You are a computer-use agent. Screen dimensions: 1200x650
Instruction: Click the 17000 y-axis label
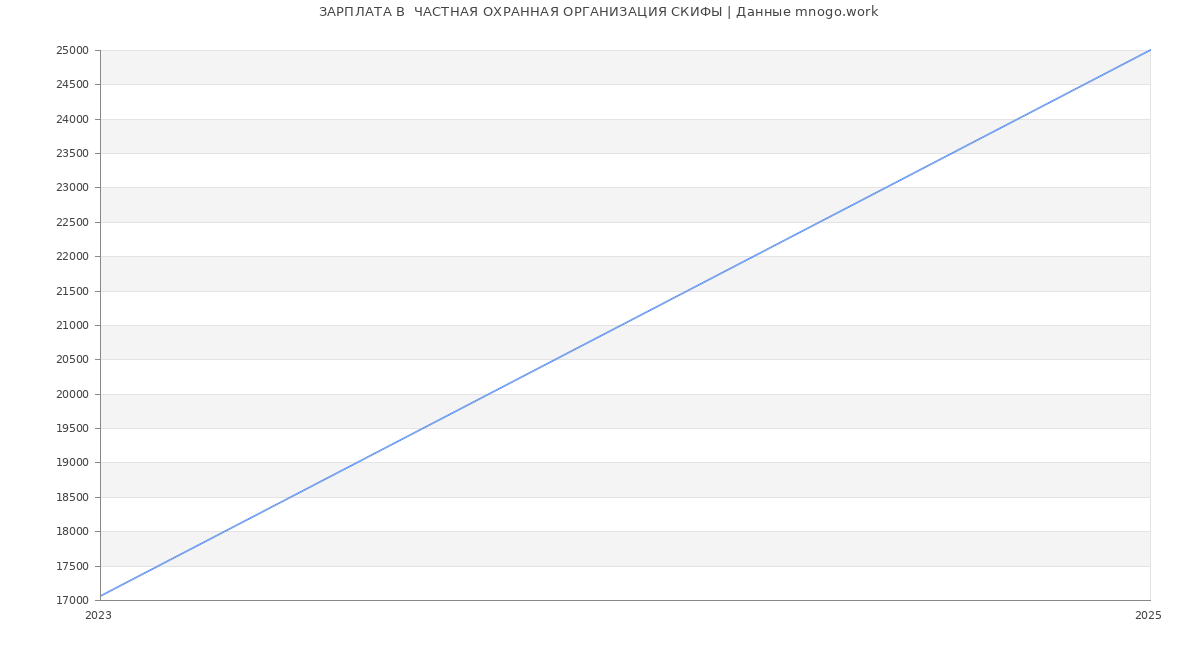(72, 600)
